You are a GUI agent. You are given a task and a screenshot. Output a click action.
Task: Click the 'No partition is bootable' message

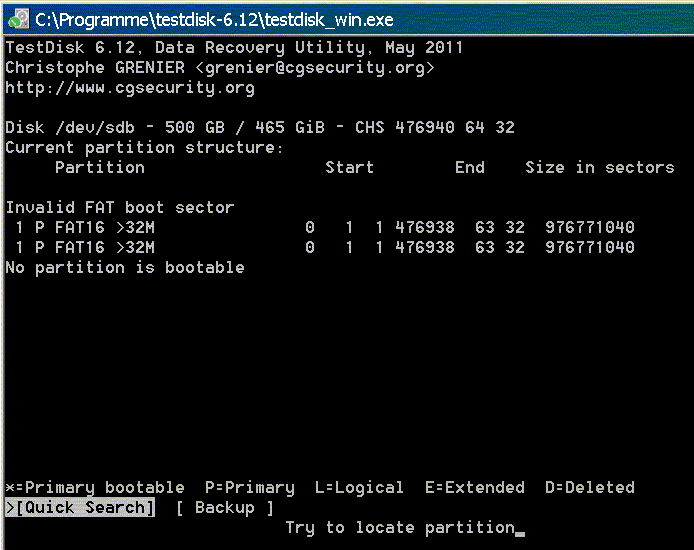[125, 268]
